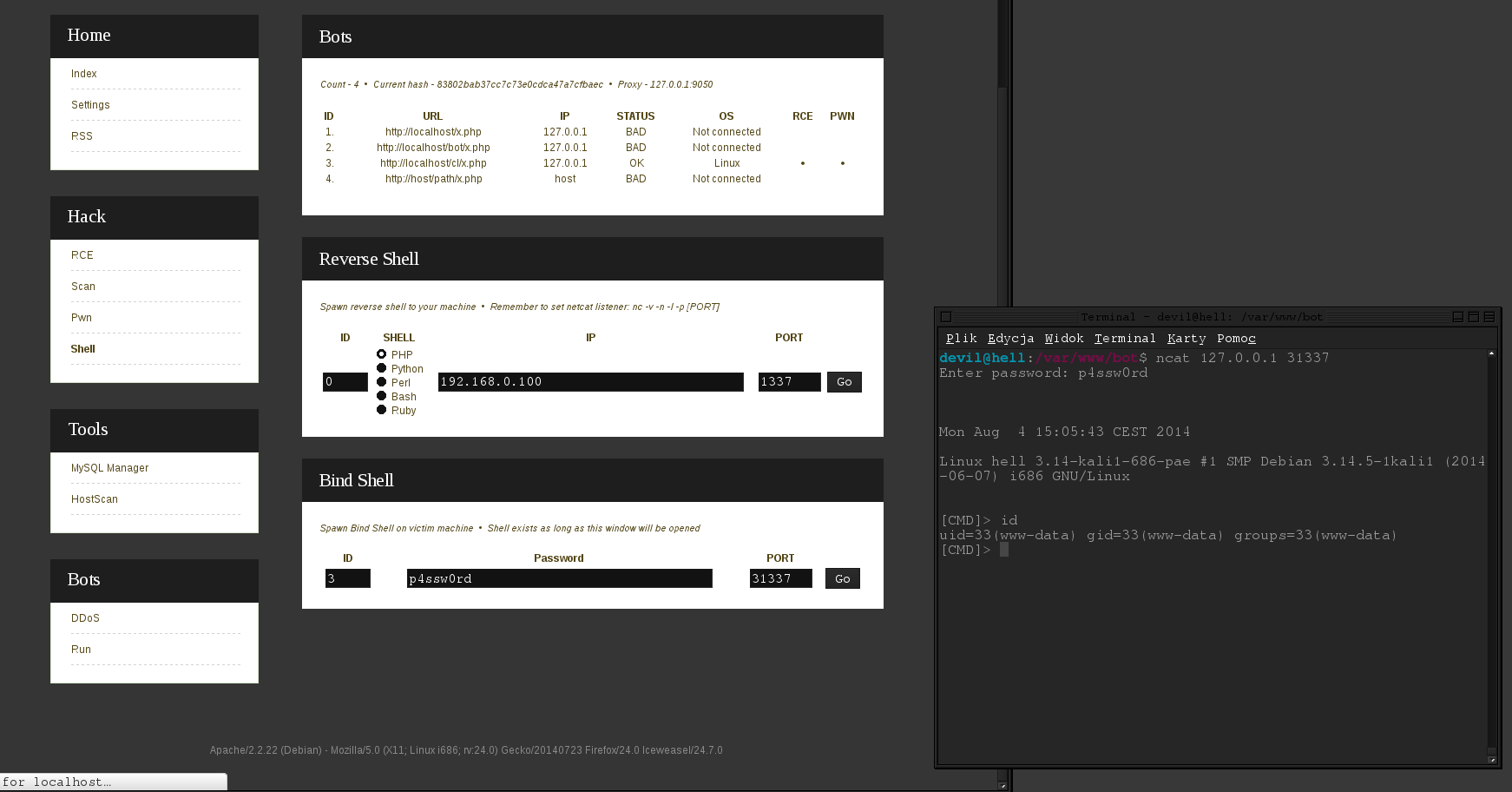
Task: Select the PHP shell radio button
Action: click(x=381, y=354)
